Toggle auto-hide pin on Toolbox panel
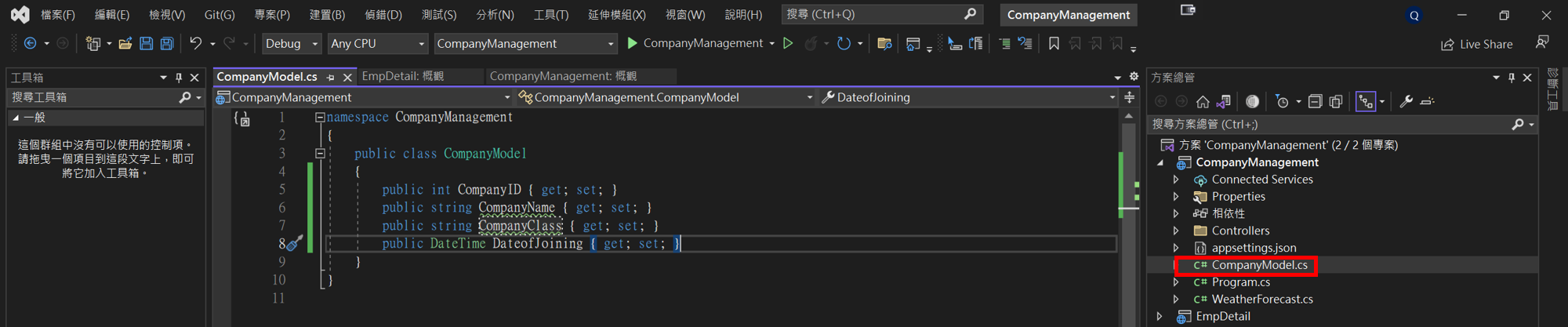Screen dimensions: 1568x327 pos(179,78)
